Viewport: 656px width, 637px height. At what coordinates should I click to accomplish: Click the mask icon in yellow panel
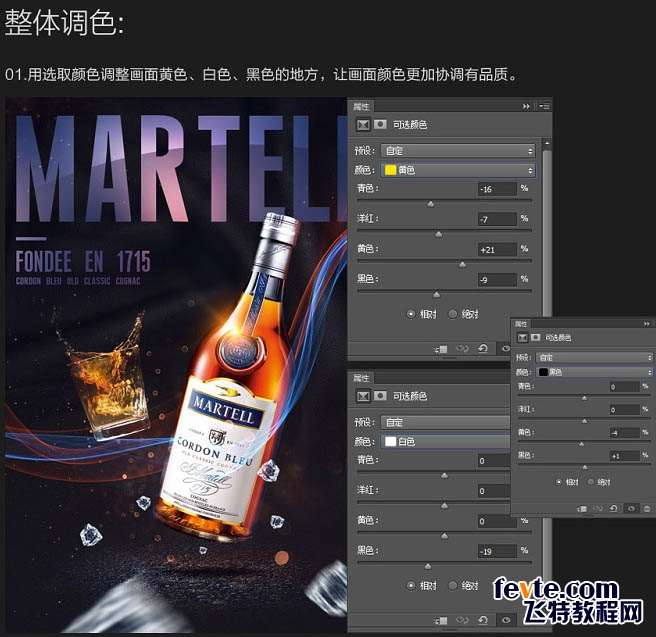(380, 125)
